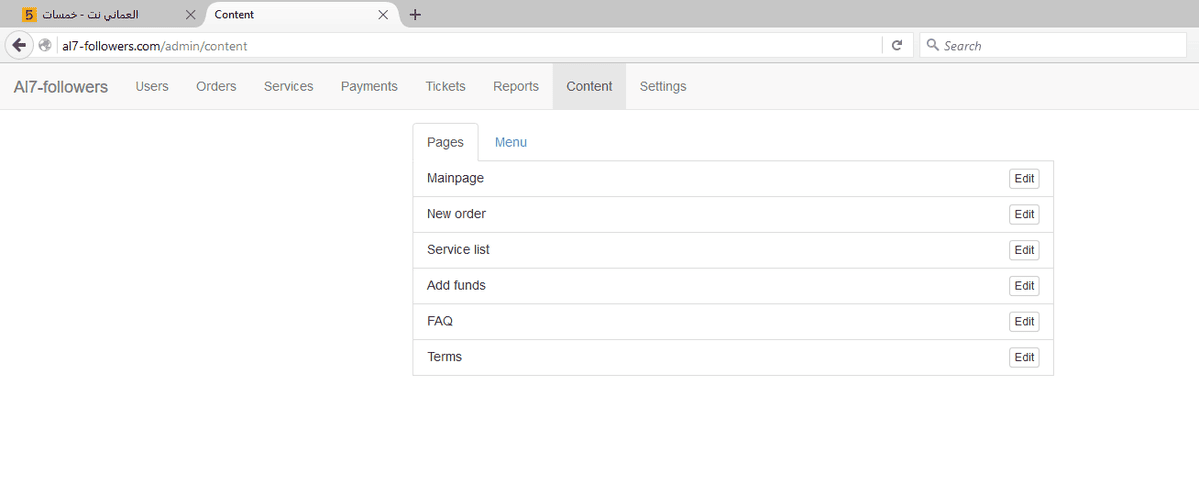The image size is (1199, 495).
Task: Click the browser back arrow button
Action: click(19, 45)
